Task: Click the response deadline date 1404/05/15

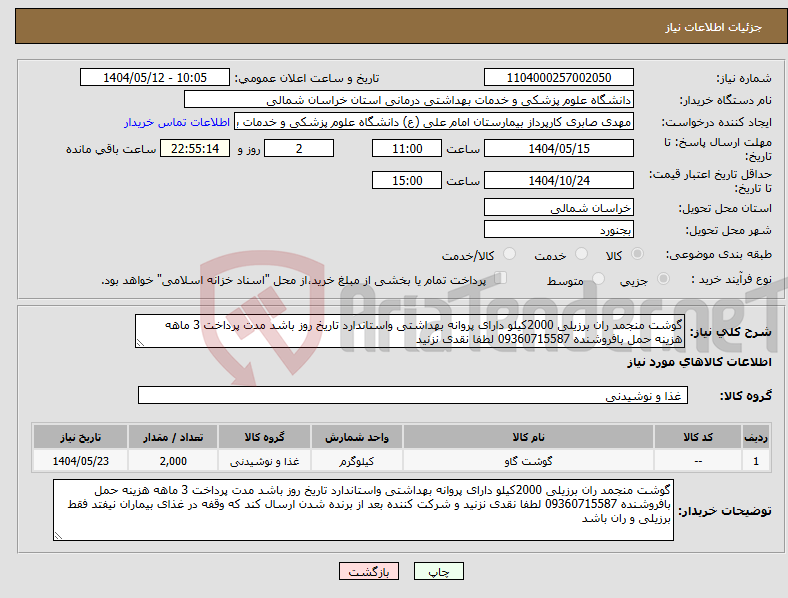Action: click(x=558, y=149)
